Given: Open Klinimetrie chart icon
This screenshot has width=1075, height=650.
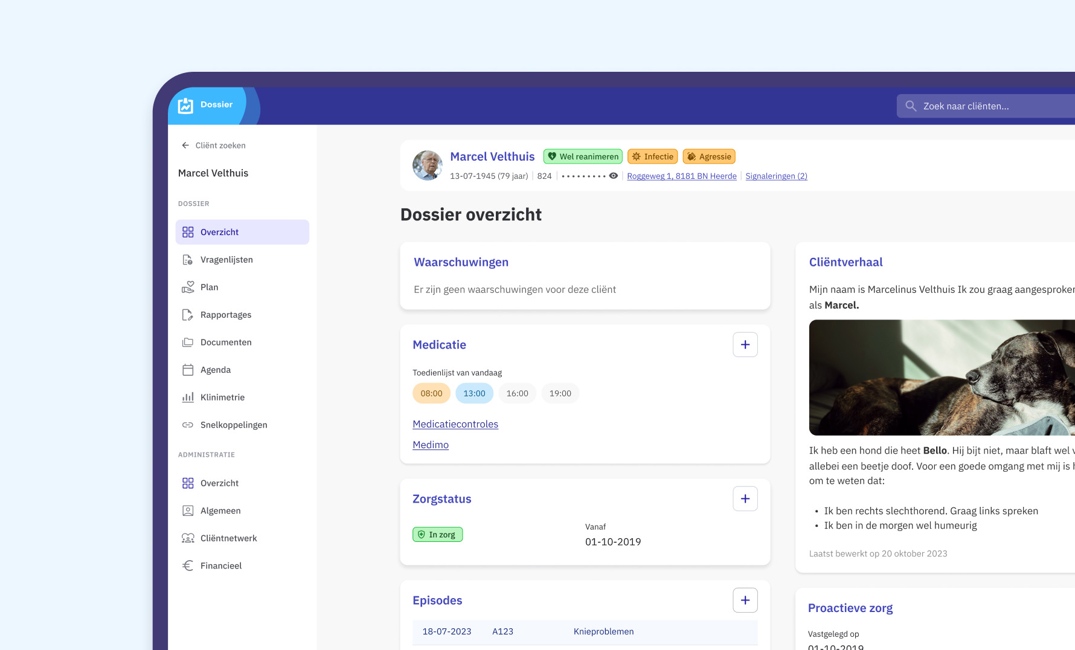Looking at the screenshot, I should [188, 397].
